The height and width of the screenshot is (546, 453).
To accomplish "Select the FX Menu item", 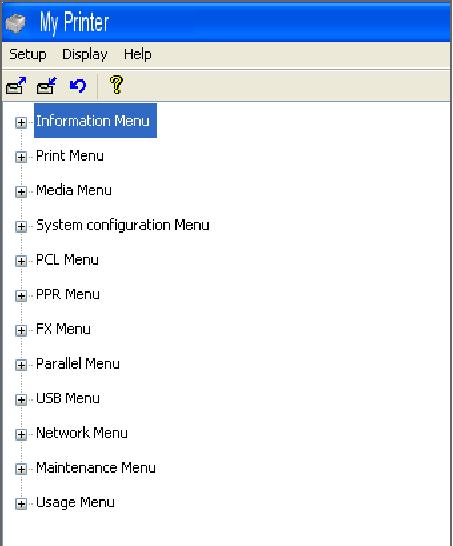I will click(63, 329).
